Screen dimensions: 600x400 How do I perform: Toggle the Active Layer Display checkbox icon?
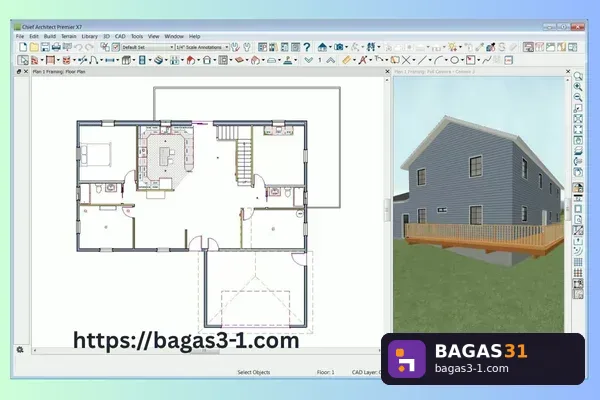116,47
